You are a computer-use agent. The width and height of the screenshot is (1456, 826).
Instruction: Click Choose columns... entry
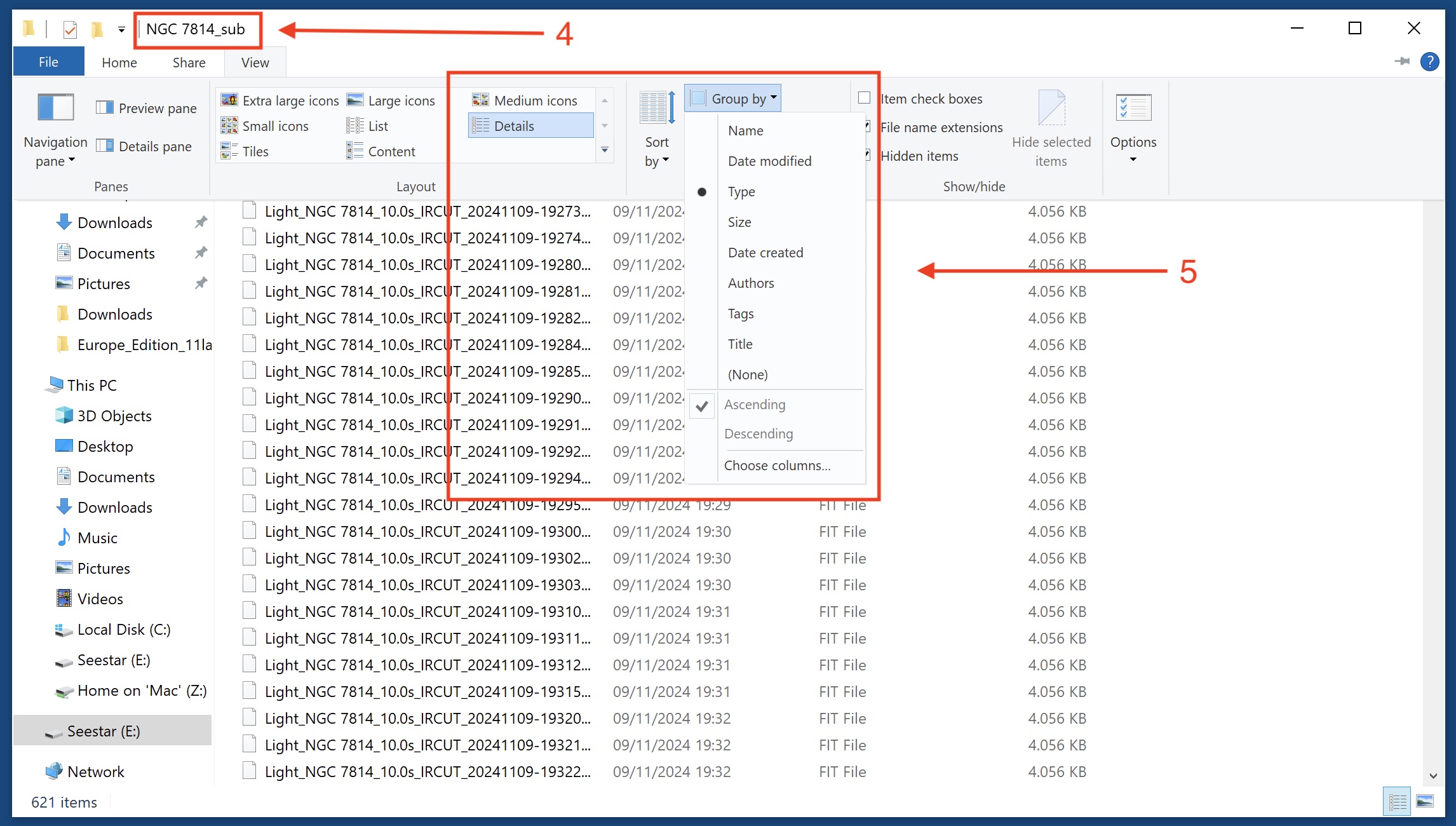pyautogui.click(x=777, y=465)
